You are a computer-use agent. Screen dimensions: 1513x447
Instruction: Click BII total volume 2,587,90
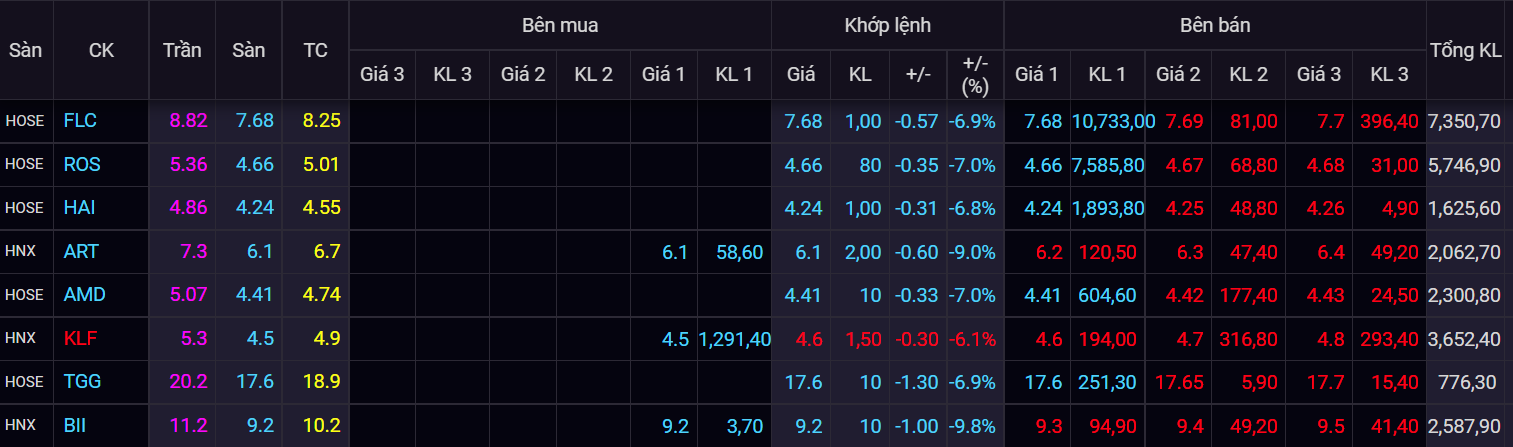click(1465, 425)
